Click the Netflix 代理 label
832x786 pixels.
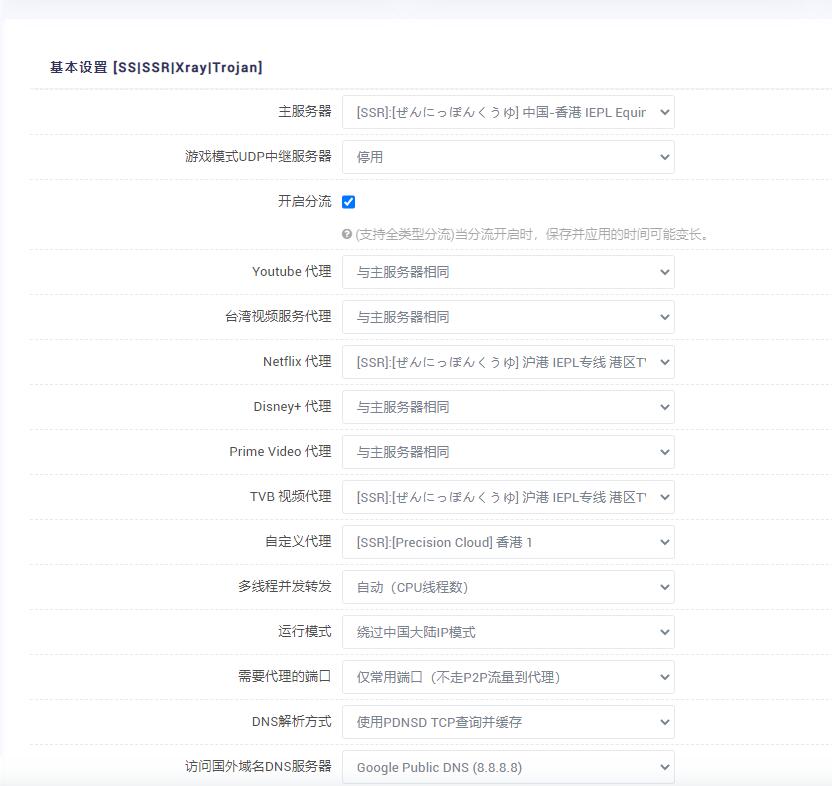(297, 361)
